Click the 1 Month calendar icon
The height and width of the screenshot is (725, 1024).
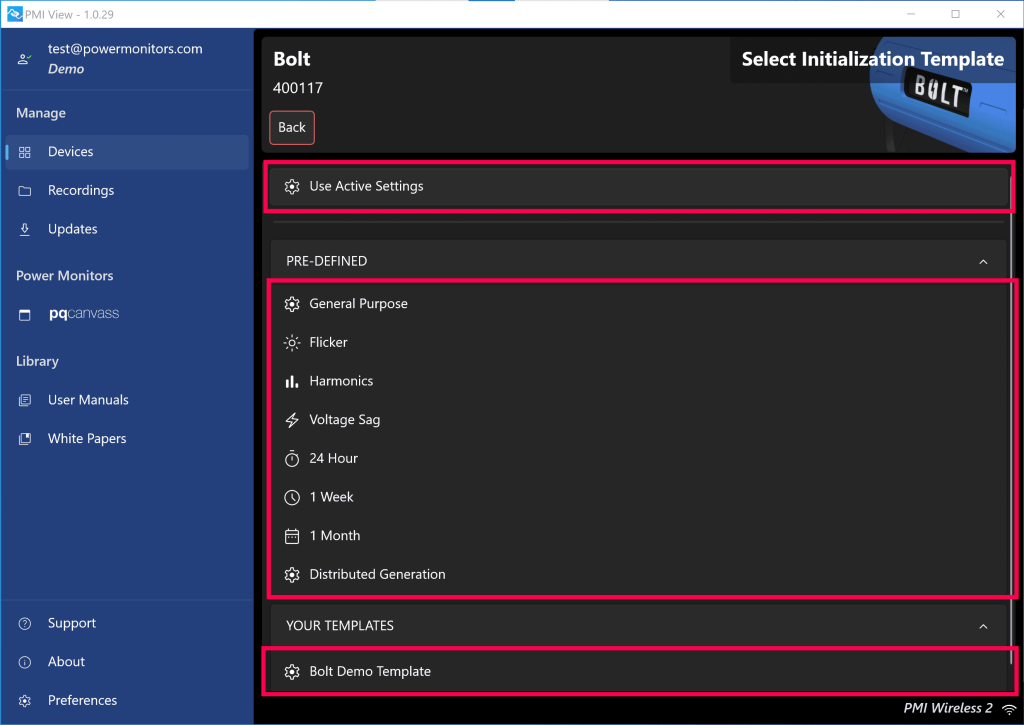point(291,535)
